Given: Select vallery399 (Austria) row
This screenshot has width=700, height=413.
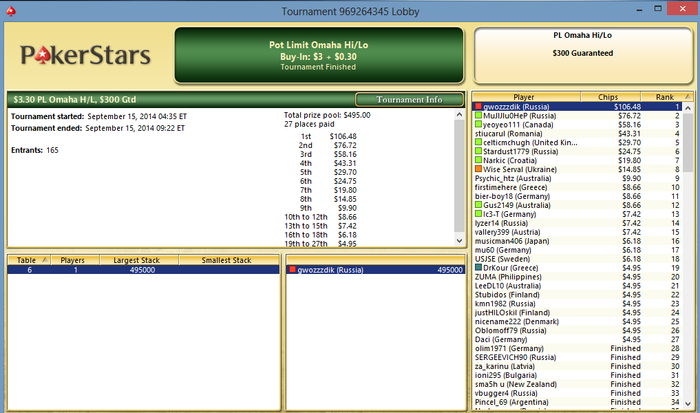Looking at the screenshot, I should point(577,232).
